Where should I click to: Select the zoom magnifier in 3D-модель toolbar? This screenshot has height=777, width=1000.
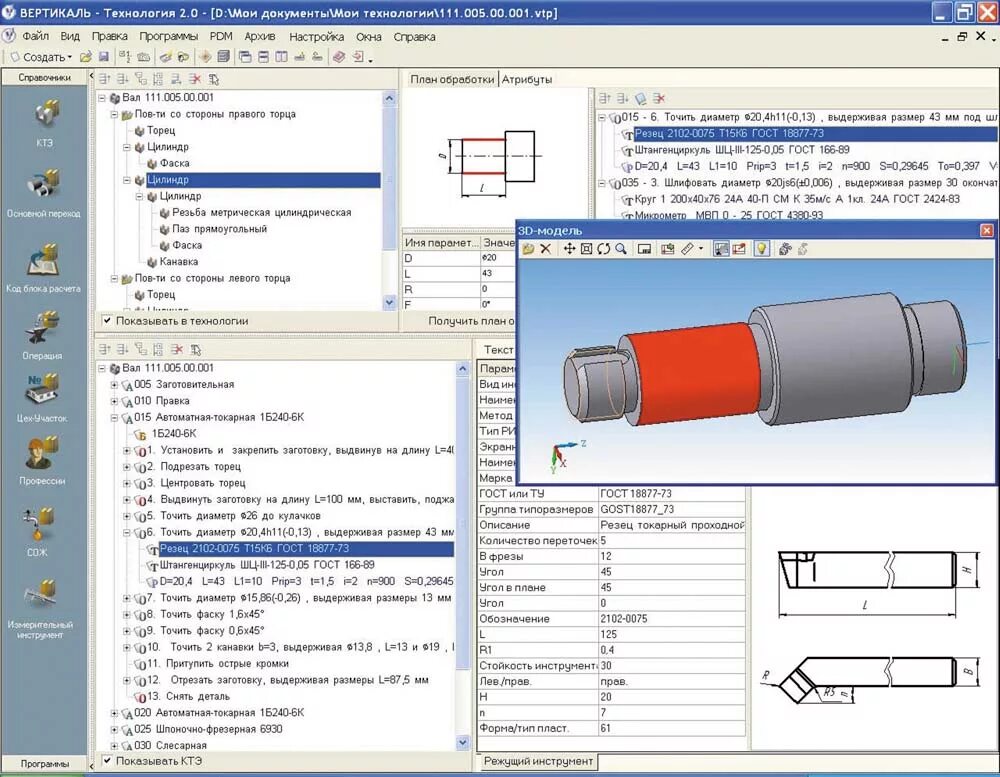(621, 249)
